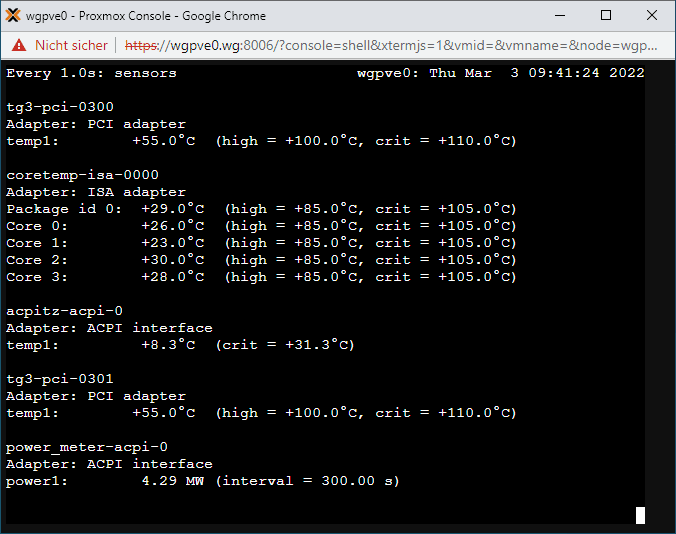The width and height of the screenshot is (676, 534).
Task: Click the 'tg3-pci-0301' sensor name
Action: pos(60,379)
